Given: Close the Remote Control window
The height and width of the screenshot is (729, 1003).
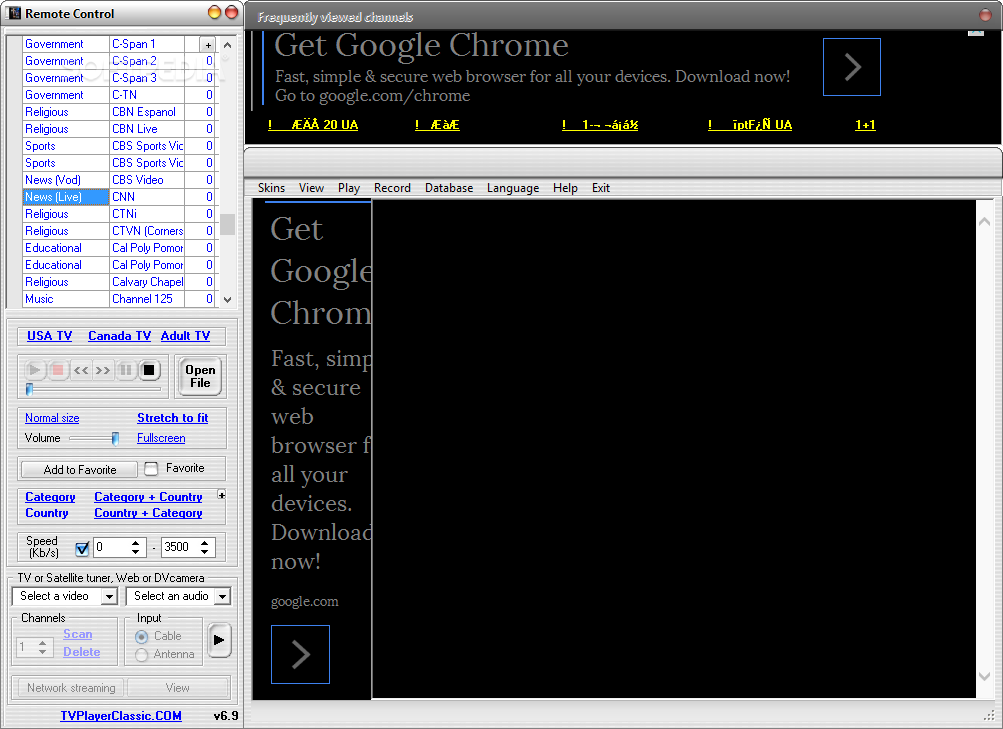Looking at the screenshot, I should click(x=232, y=13).
